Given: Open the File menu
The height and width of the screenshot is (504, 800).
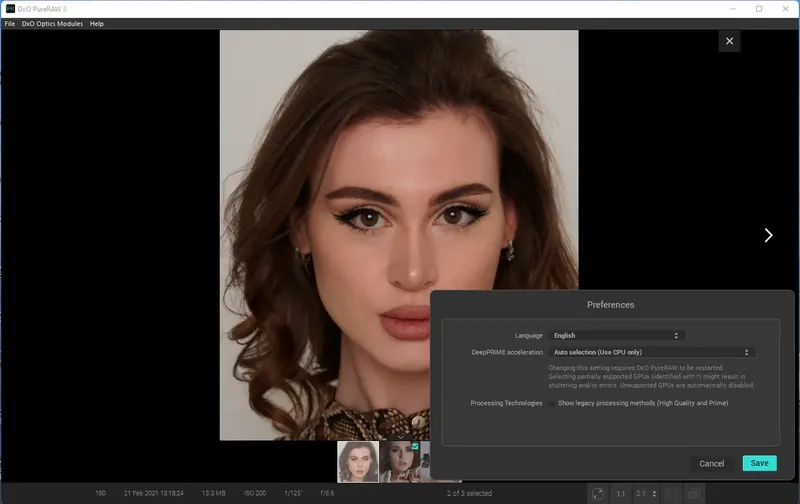Looking at the screenshot, I should tap(9, 23).
